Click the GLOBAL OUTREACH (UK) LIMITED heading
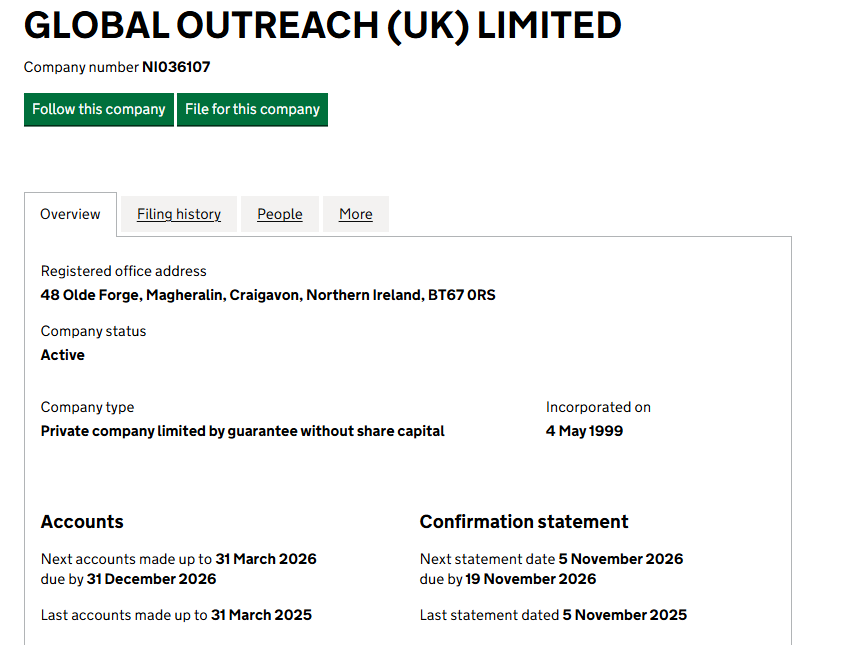 point(322,25)
